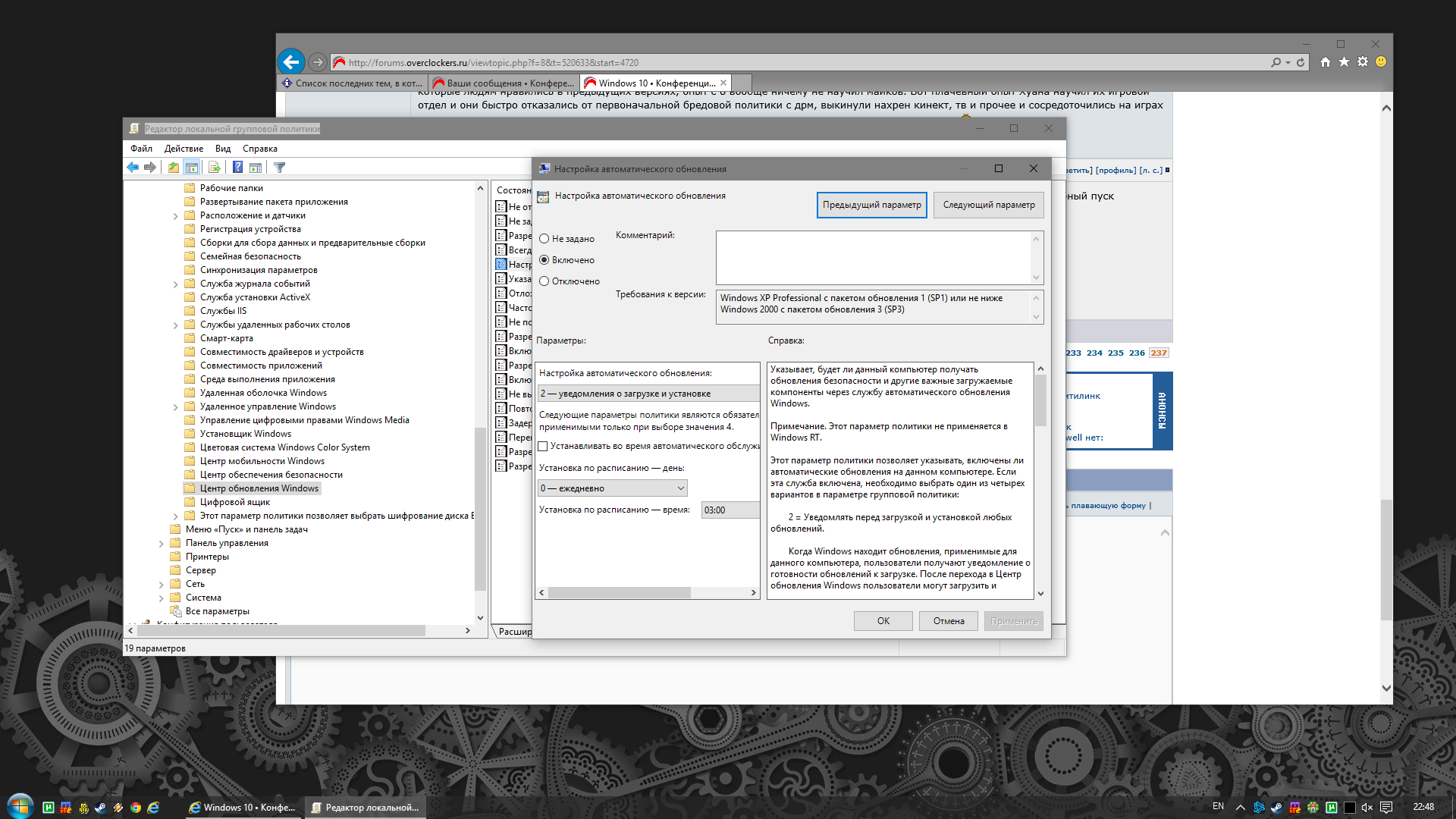The height and width of the screenshot is (819, 1456).
Task: Open the 'Действие' menu
Action: [x=184, y=149]
